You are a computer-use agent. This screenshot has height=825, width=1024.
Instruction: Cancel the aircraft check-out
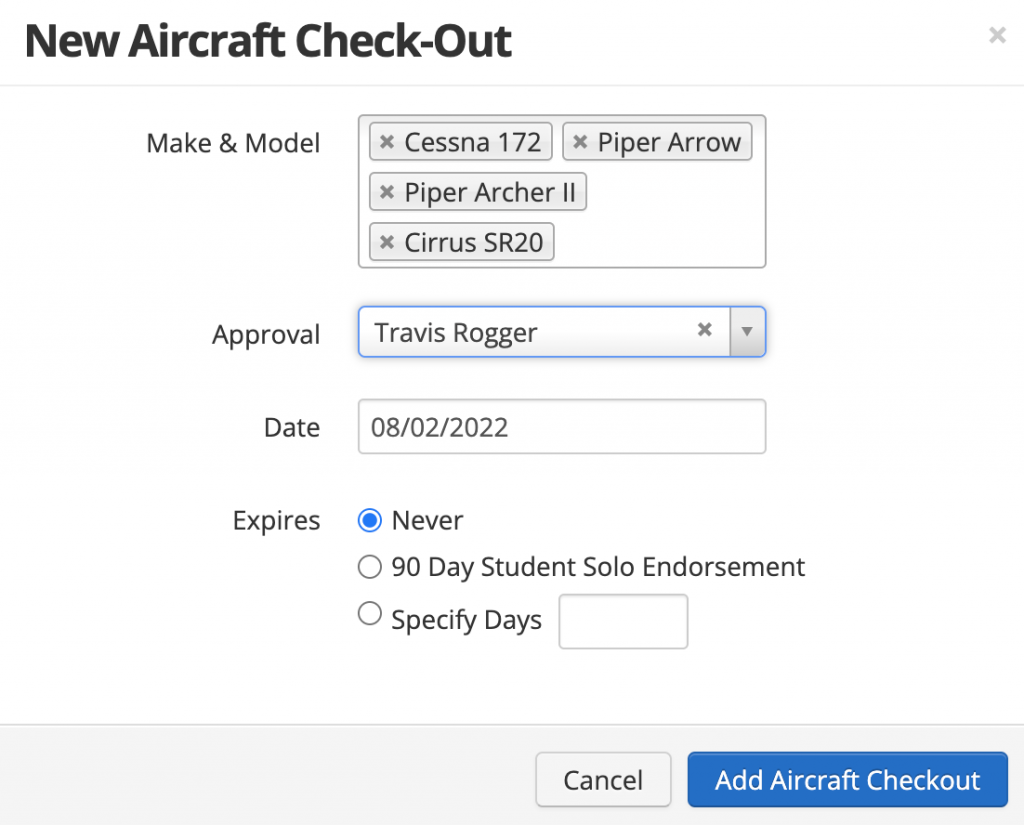click(603, 780)
